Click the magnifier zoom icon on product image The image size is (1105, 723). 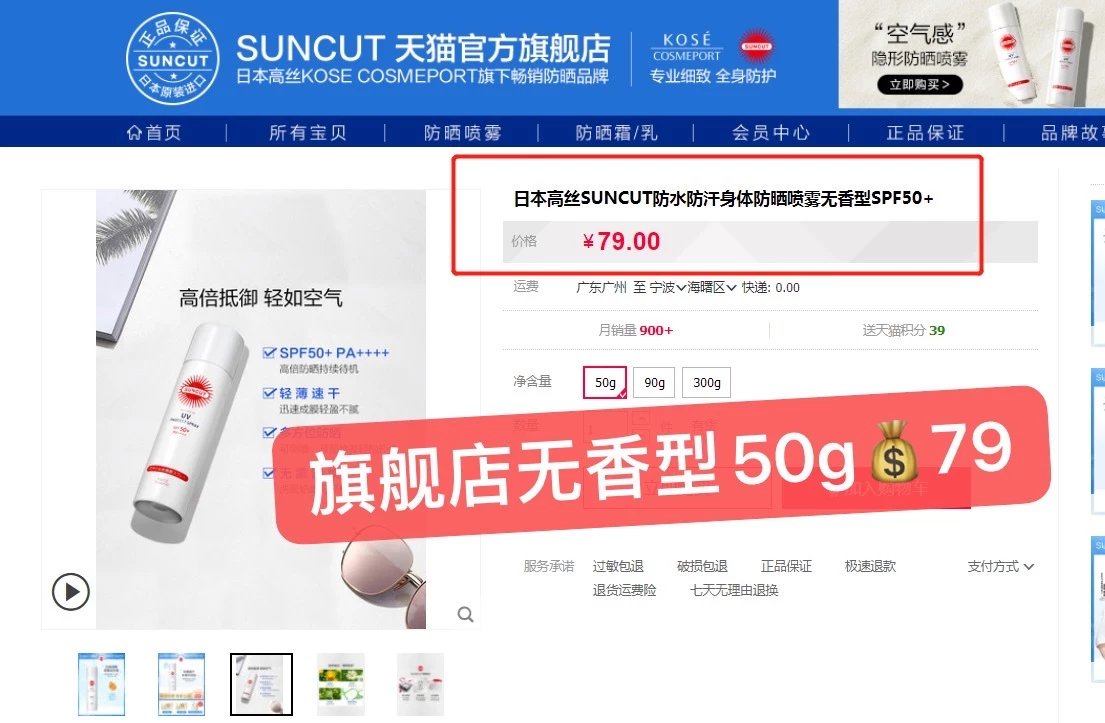coord(465,614)
